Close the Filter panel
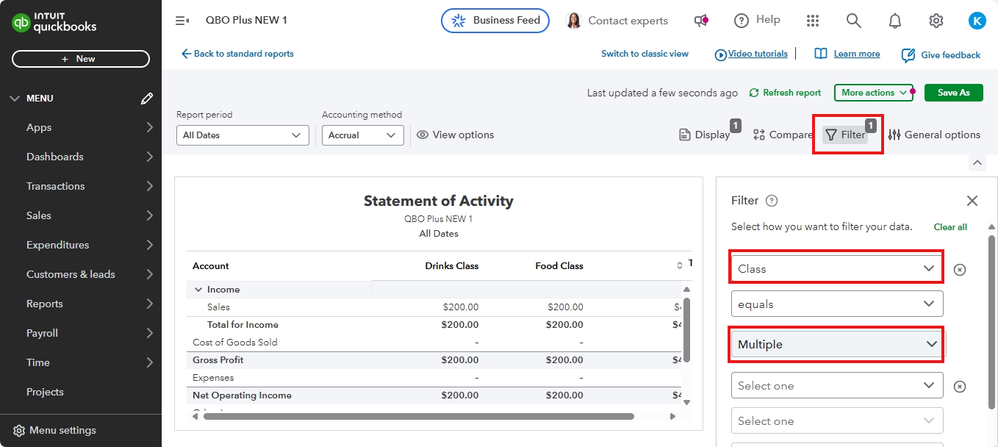This screenshot has width=998, height=447. point(972,201)
